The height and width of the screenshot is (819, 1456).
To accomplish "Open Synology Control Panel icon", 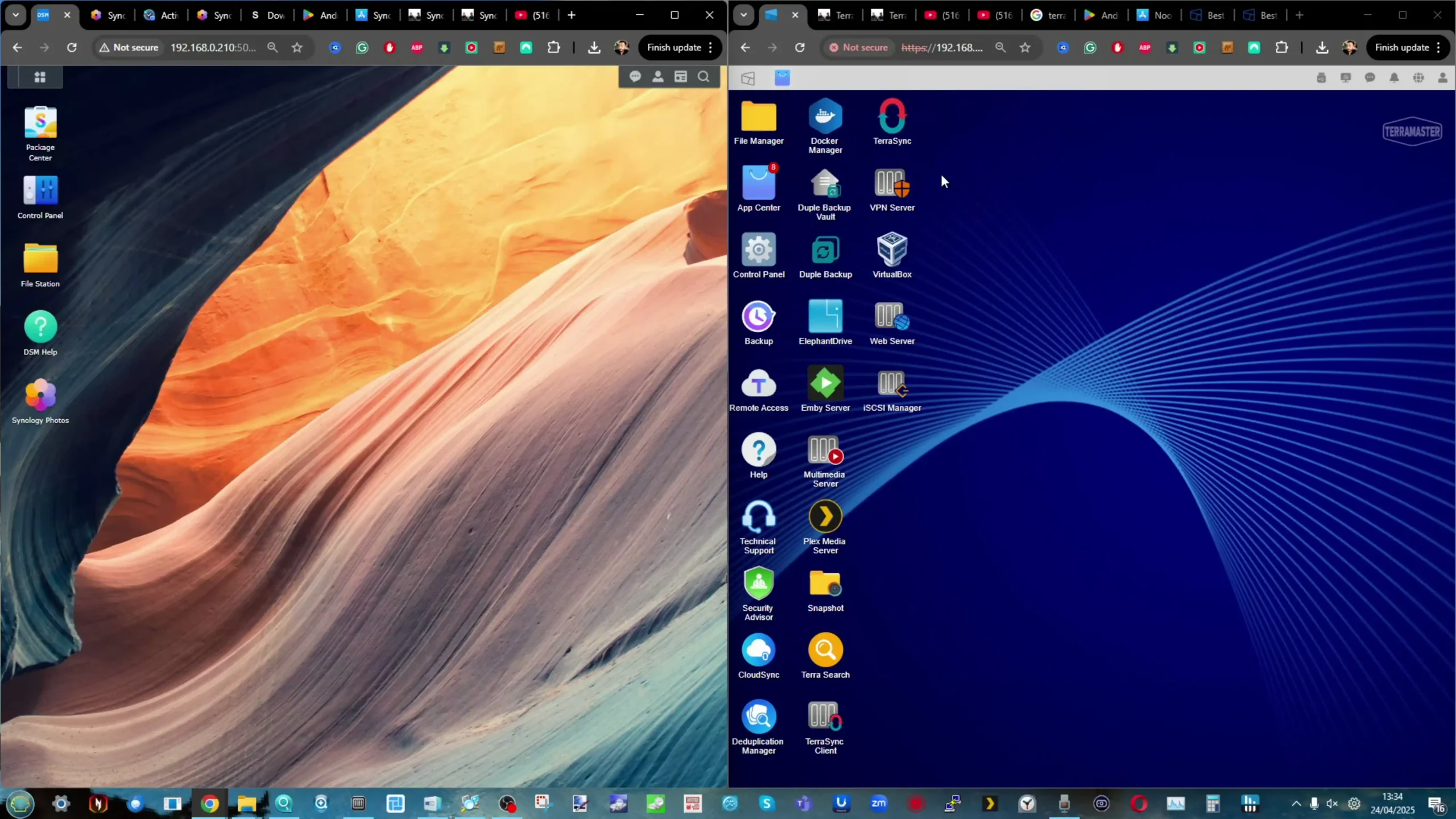I will click(x=40, y=197).
